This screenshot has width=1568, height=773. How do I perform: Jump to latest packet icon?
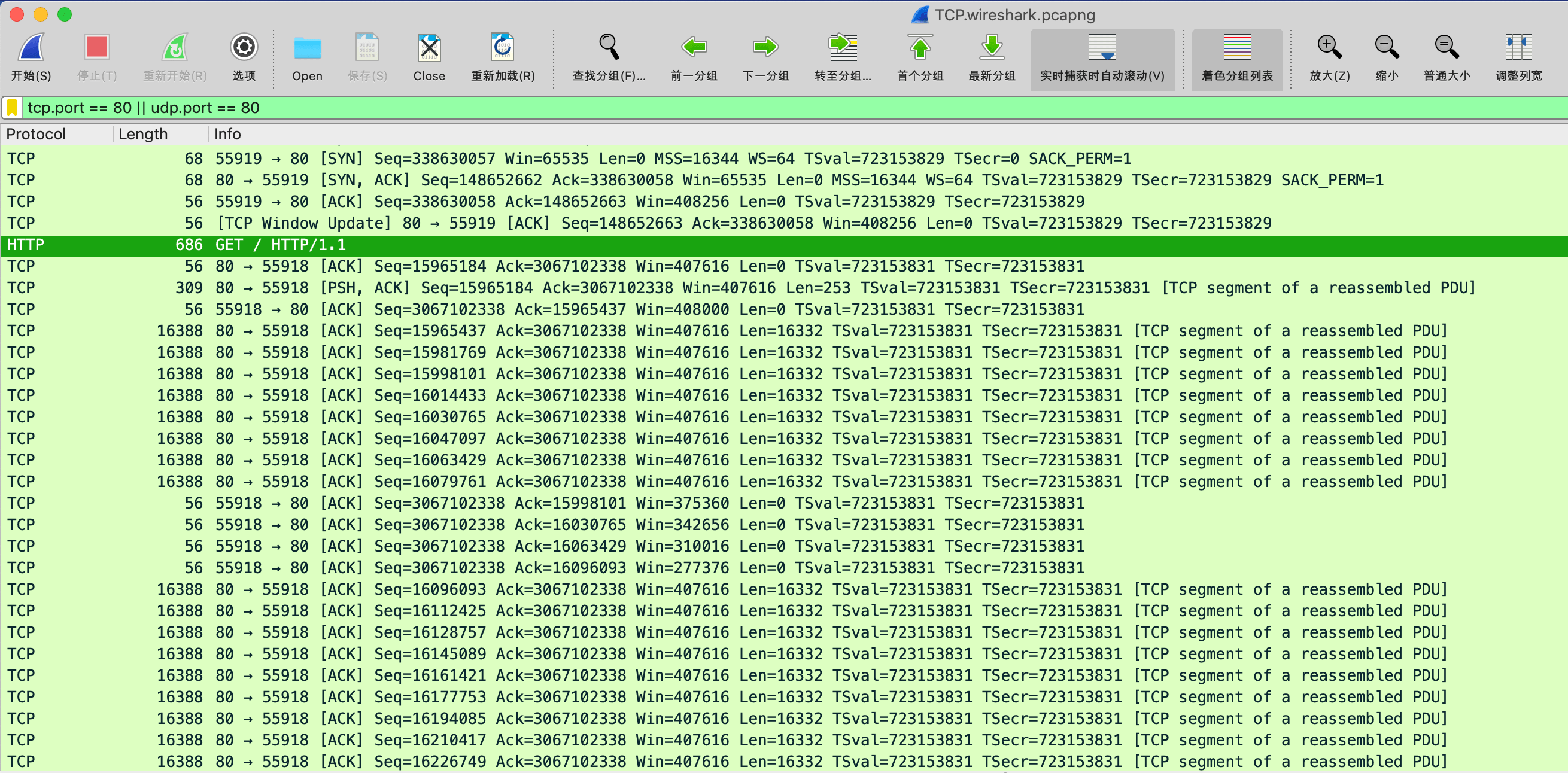[992, 47]
